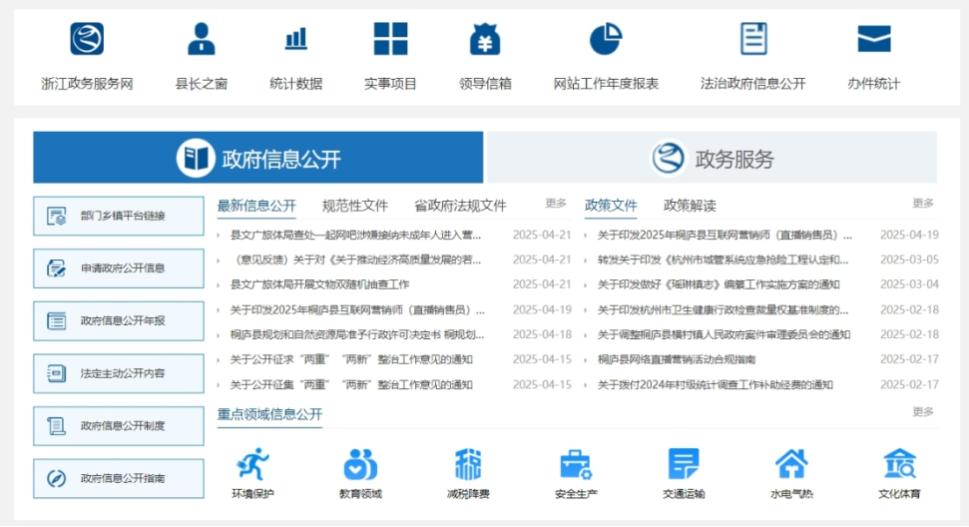Open the 法治政府信息公开 document icon
The width and height of the screenshot is (969, 527).
753,39
